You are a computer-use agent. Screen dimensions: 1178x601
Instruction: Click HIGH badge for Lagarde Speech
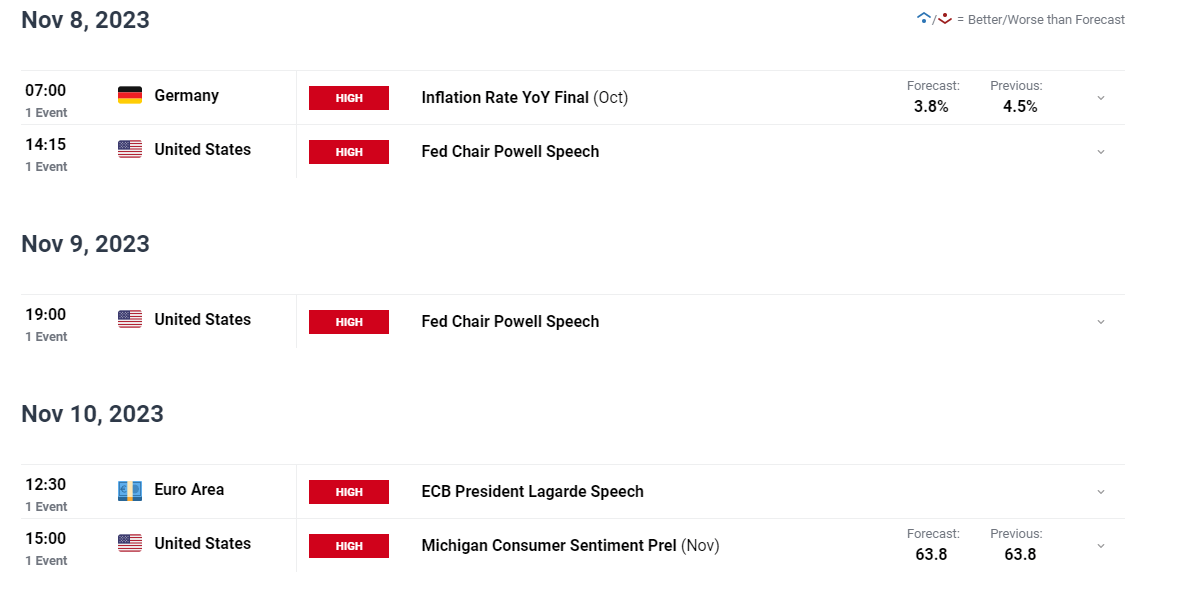coord(349,491)
